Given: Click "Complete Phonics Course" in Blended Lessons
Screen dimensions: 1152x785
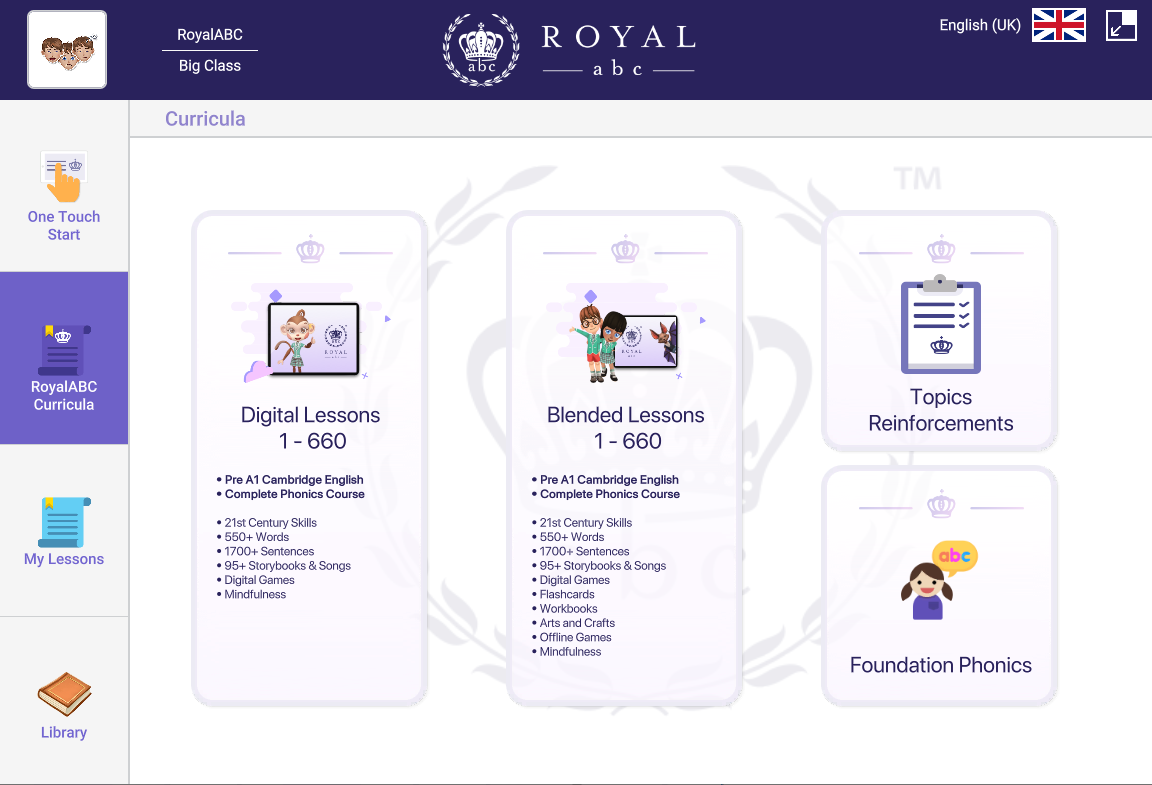Looking at the screenshot, I should [x=610, y=494].
